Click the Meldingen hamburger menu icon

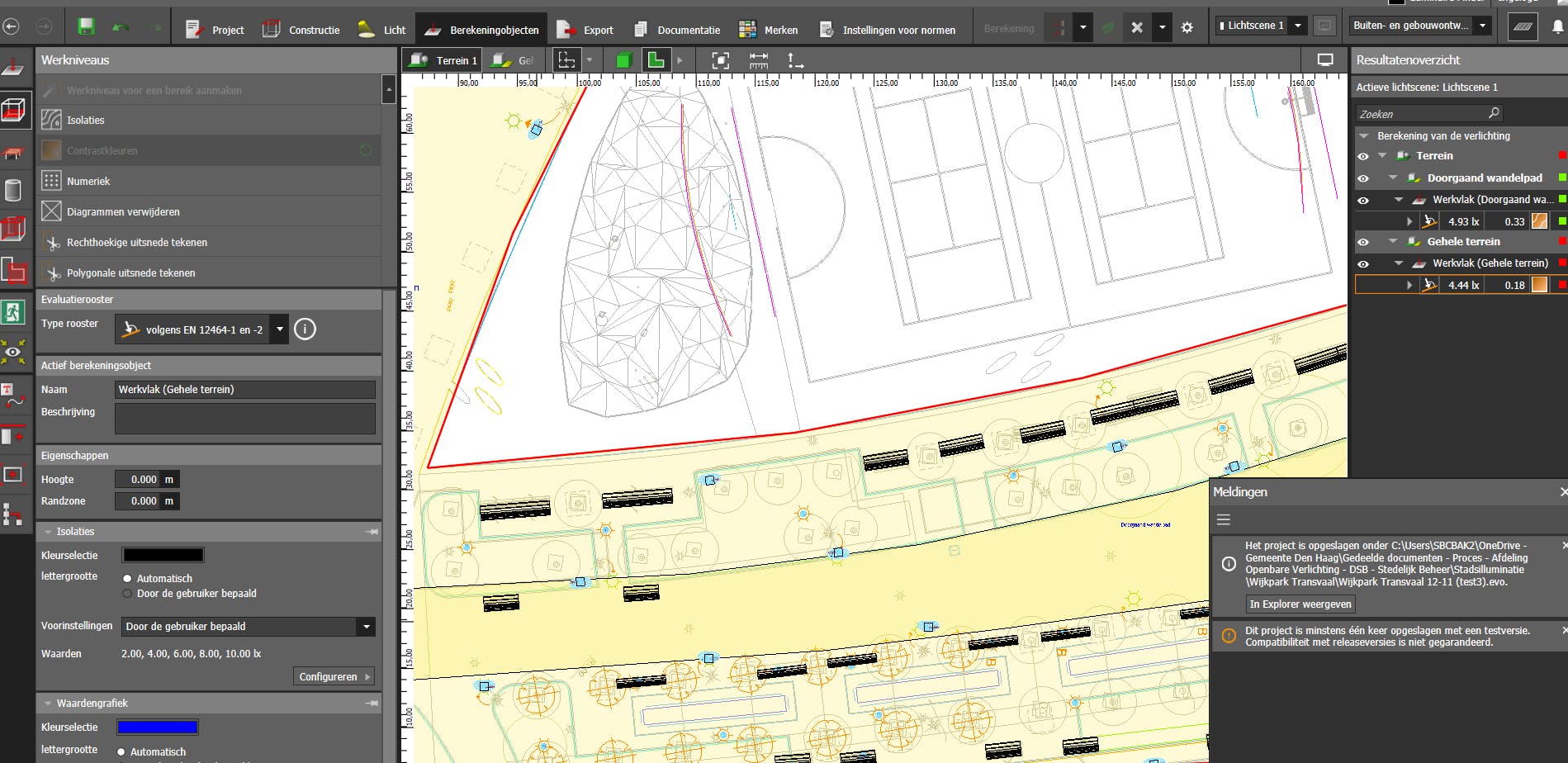[1223, 519]
